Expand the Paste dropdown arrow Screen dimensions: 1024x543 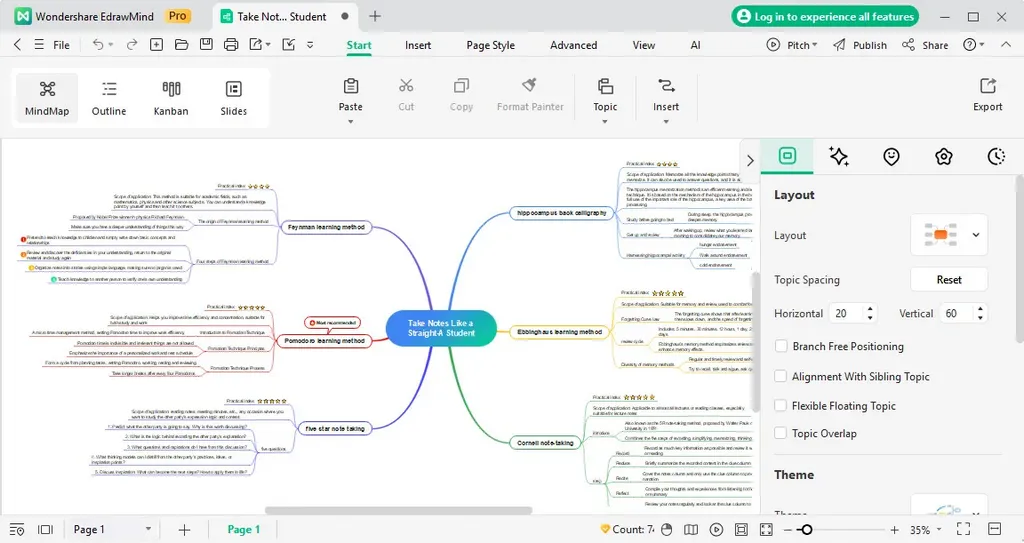[x=351, y=122]
